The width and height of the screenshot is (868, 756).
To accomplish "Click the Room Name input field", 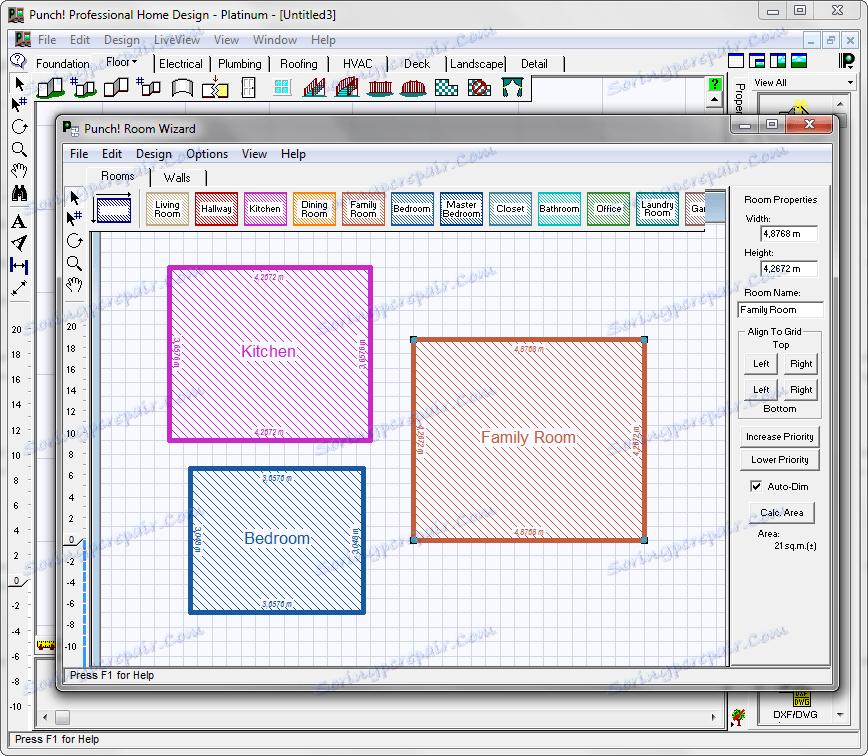I will [x=781, y=310].
